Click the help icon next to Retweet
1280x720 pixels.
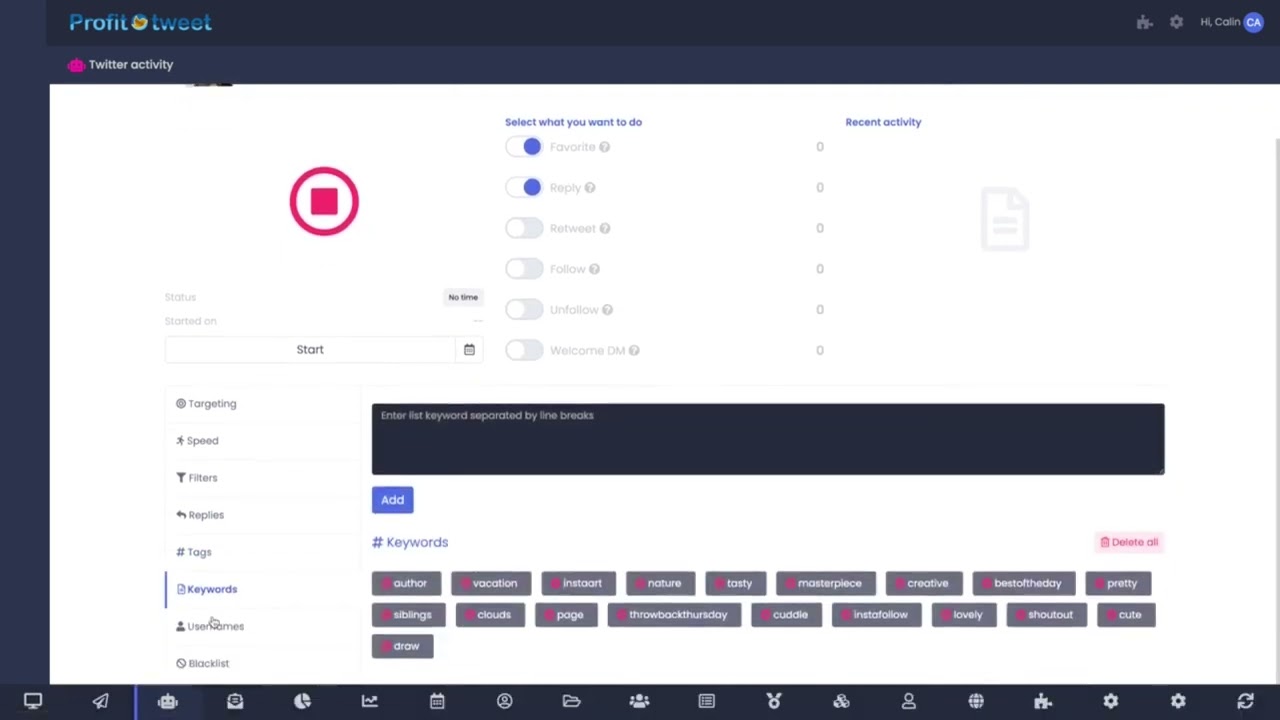(605, 228)
